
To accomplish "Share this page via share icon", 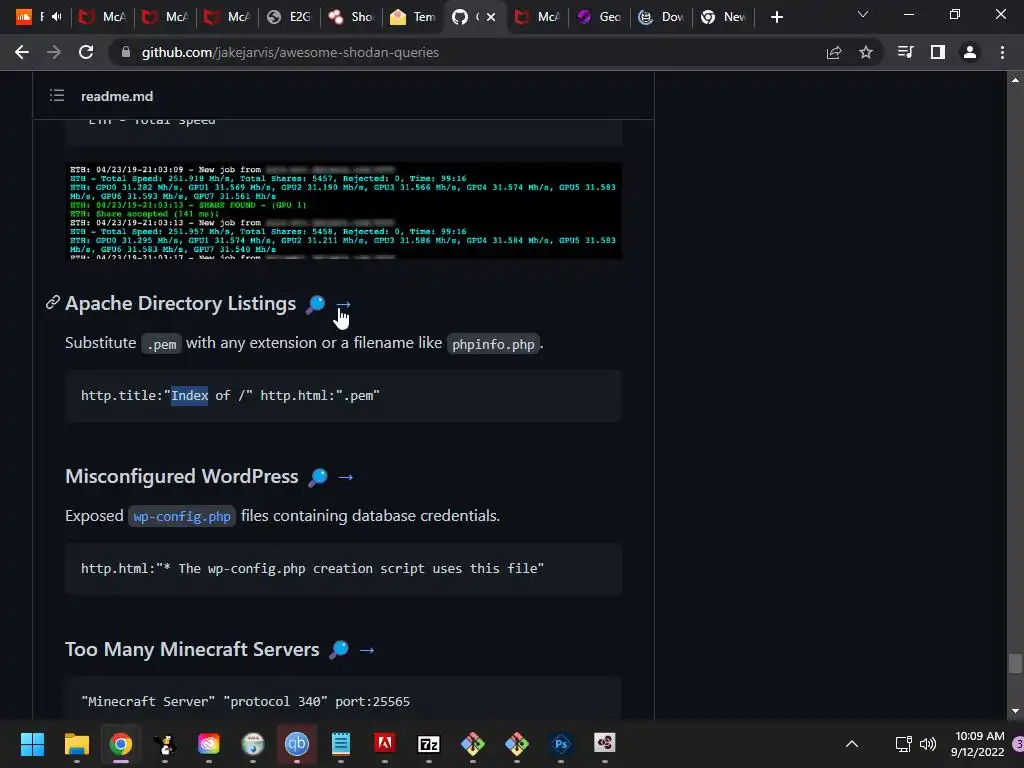I will click(x=834, y=52).
